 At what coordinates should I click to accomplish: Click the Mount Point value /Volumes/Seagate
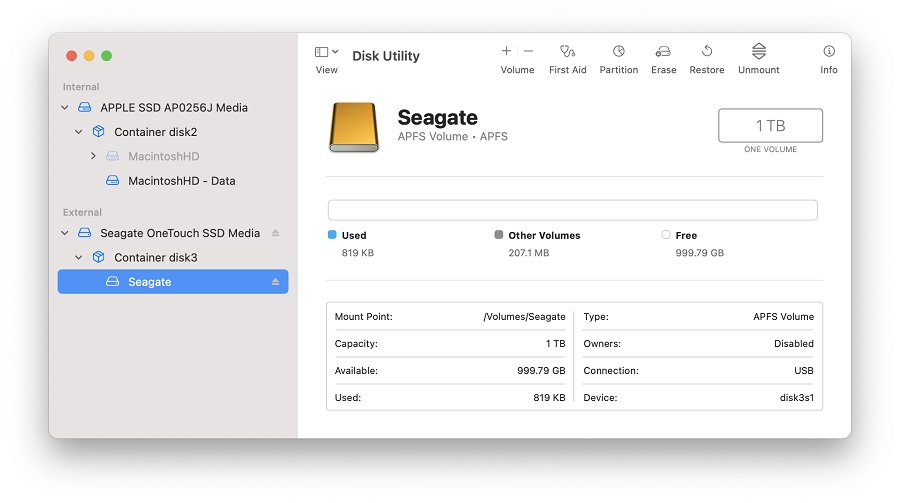pyautogui.click(x=524, y=317)
